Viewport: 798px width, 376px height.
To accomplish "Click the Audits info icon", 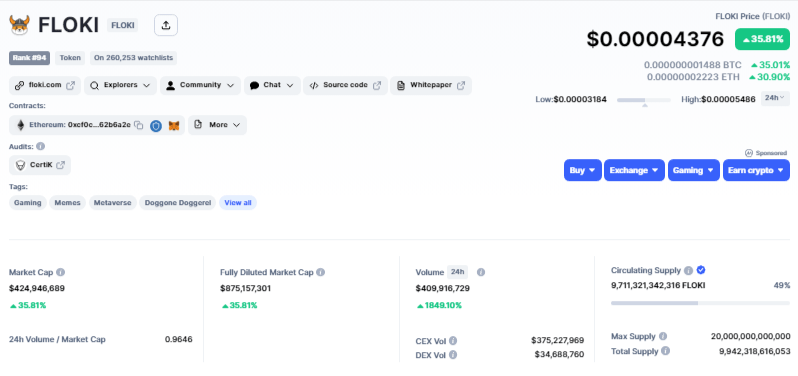I will pyautogui.click(x=41, y=147).
